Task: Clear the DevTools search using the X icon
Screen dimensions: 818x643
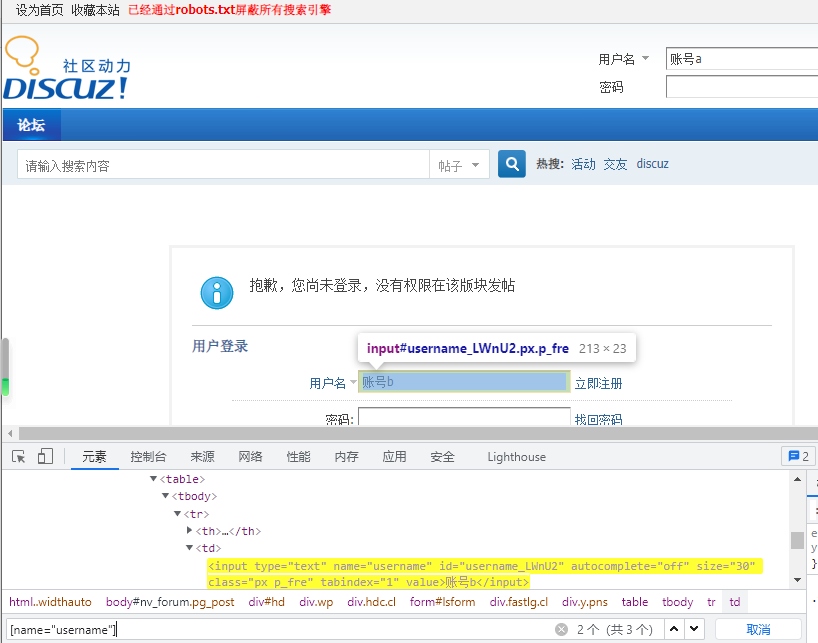Action: point(561,630)
